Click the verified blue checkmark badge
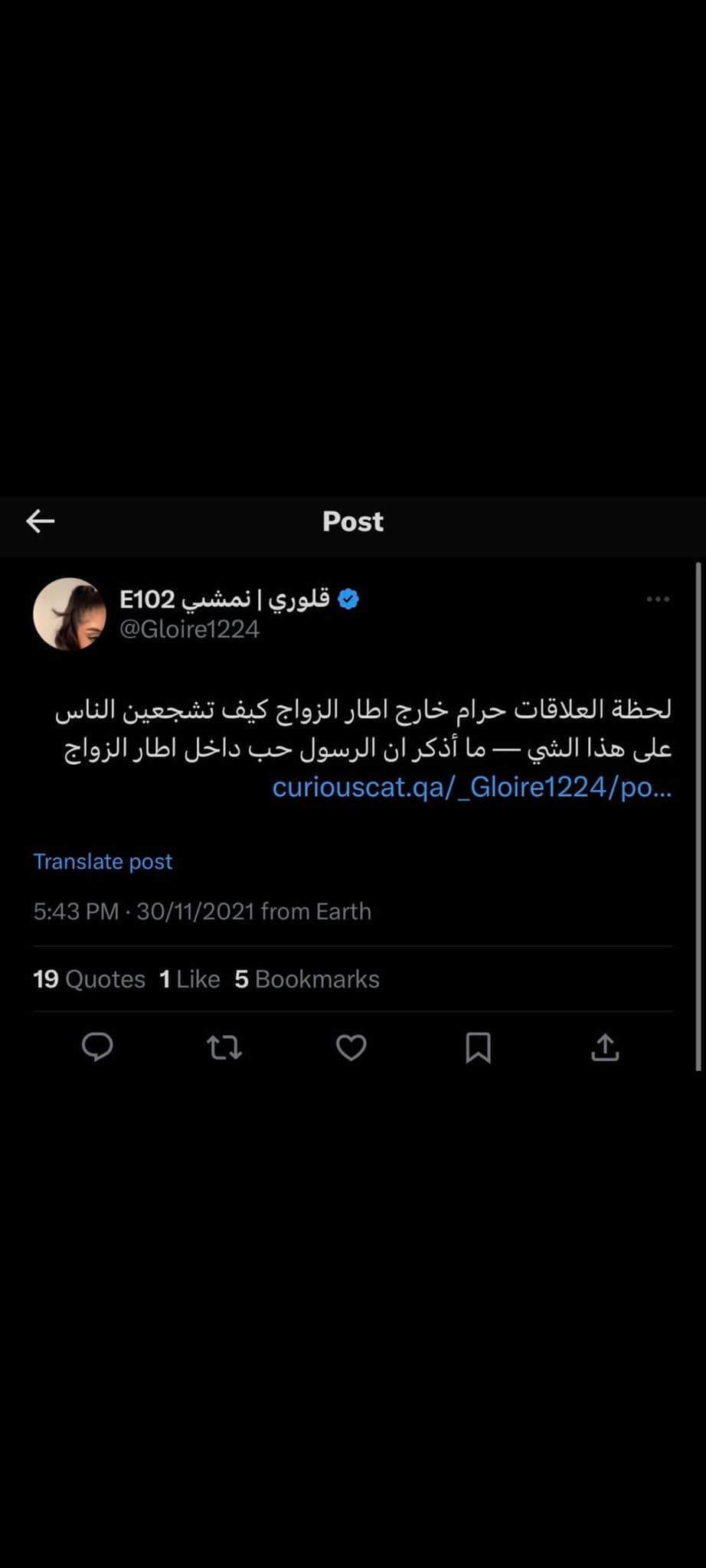706x1568 pixels. [x=349, y=599]
